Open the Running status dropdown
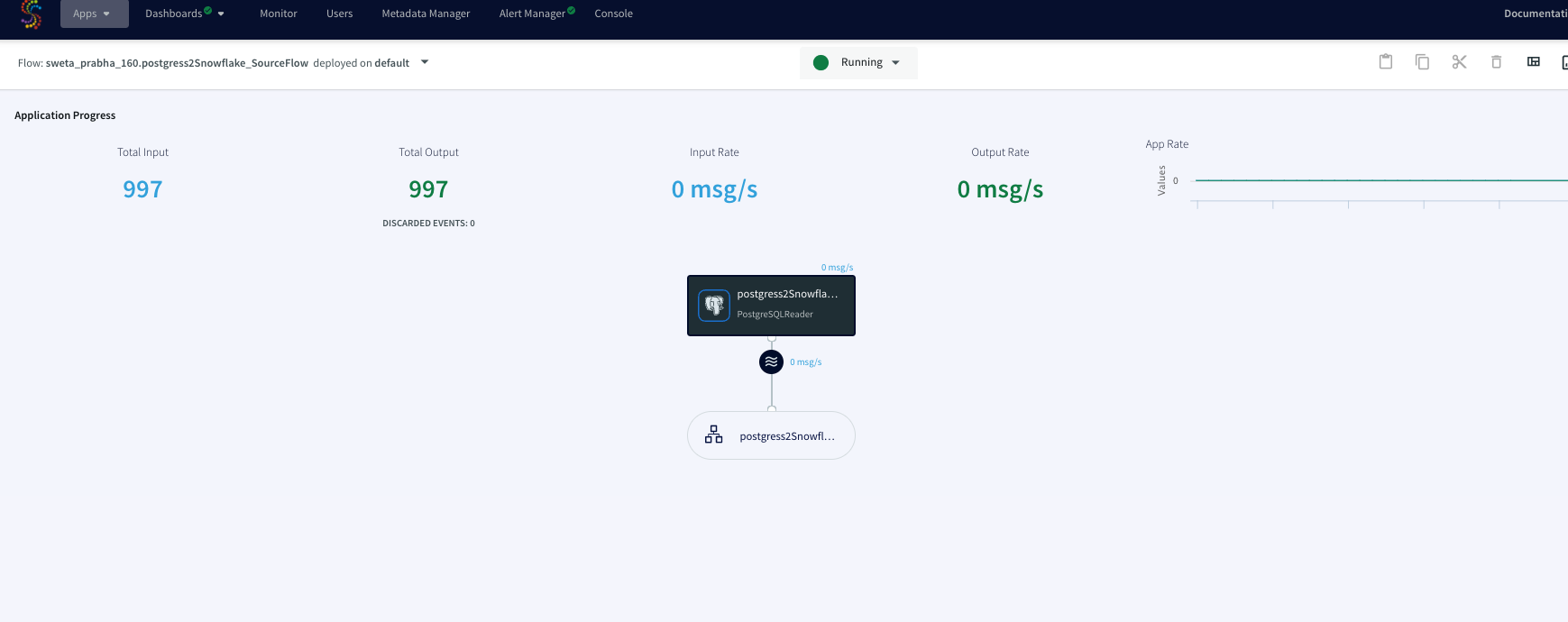 pyautogui.click(x=858, y=62)
